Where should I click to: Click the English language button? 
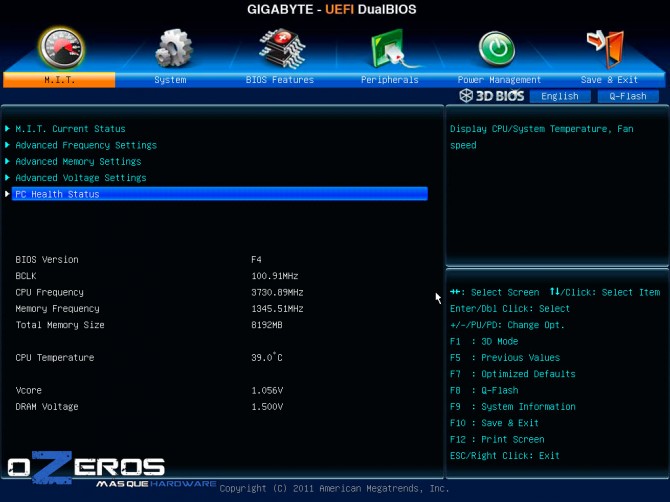click(560, 96)
